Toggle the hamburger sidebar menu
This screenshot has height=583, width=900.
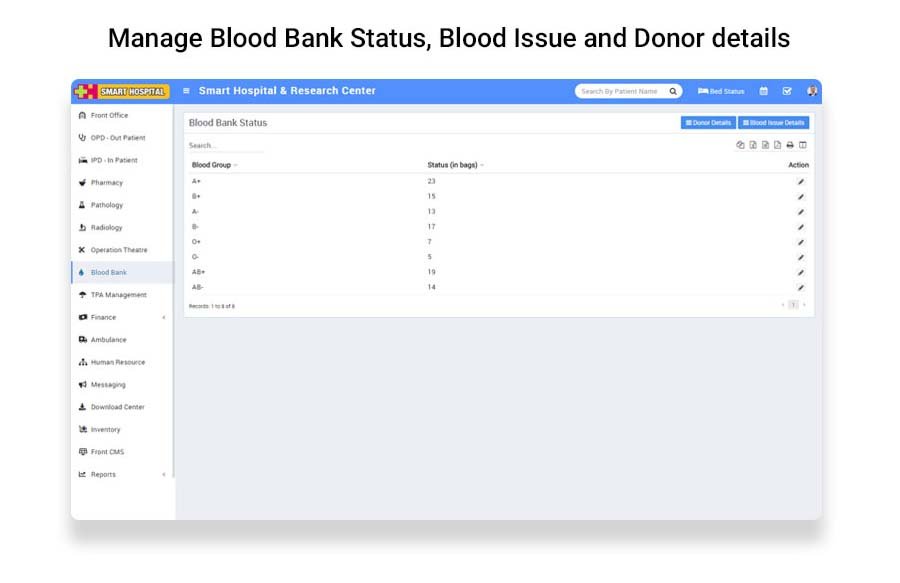186,91
